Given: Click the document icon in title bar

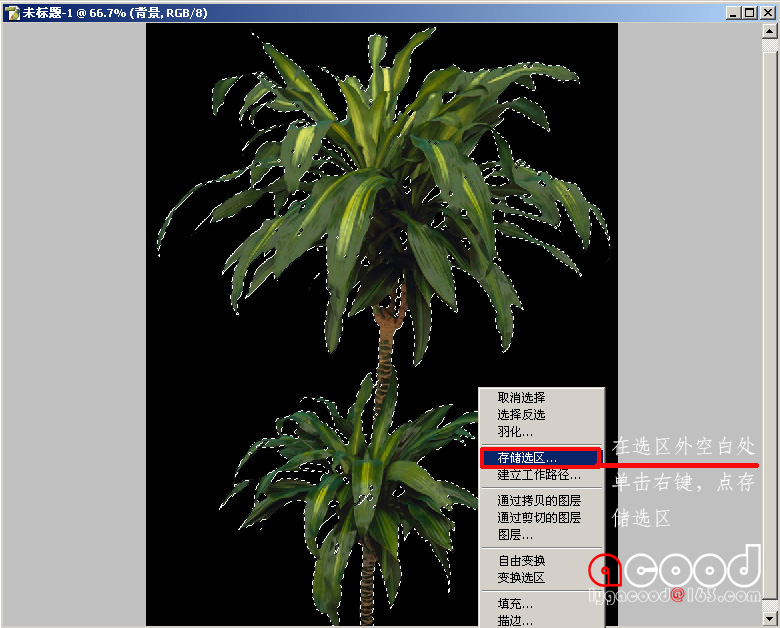Looking at the screenshot, I should tap(11, 12).
